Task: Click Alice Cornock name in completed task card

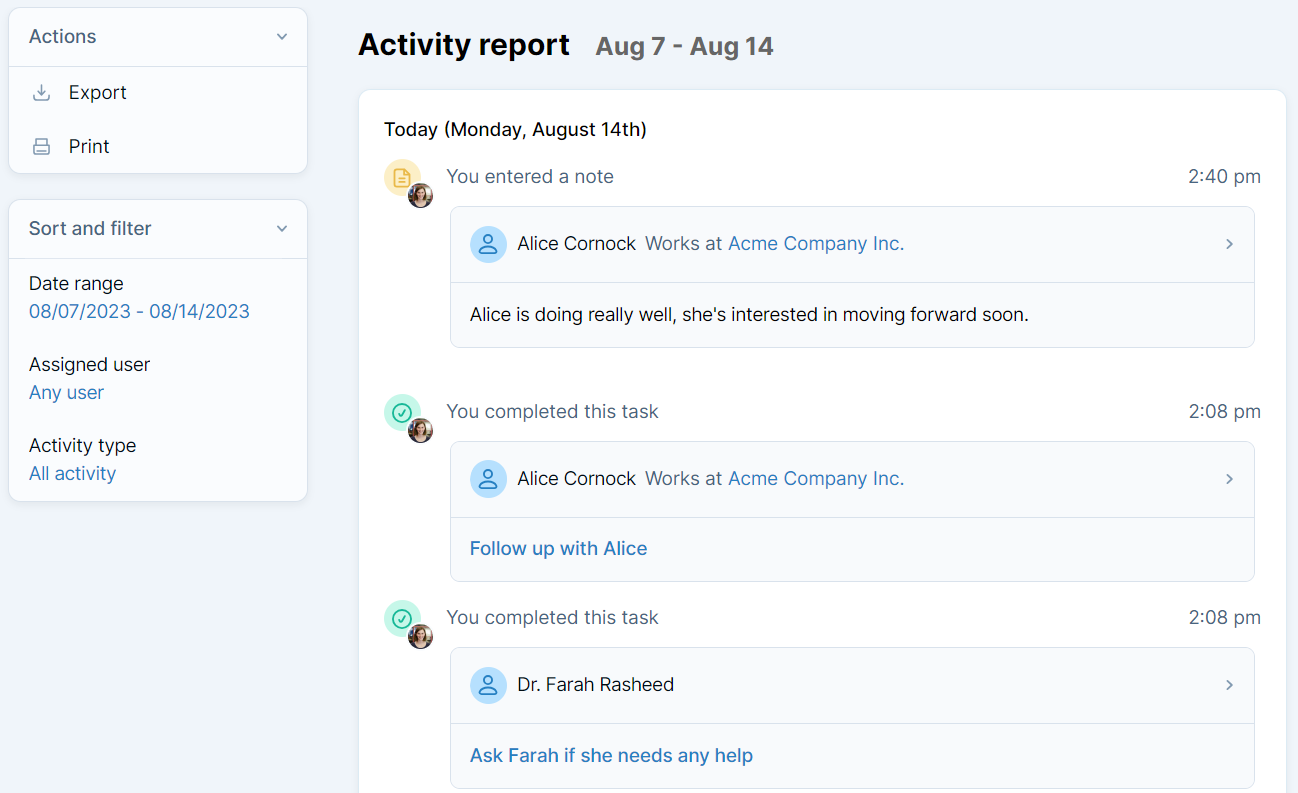Action: 576,479
